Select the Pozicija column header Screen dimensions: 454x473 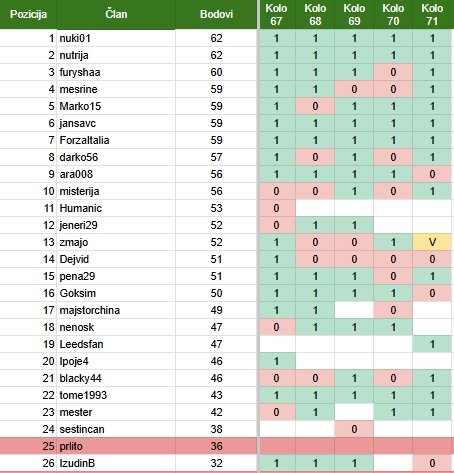coord(28,14)
